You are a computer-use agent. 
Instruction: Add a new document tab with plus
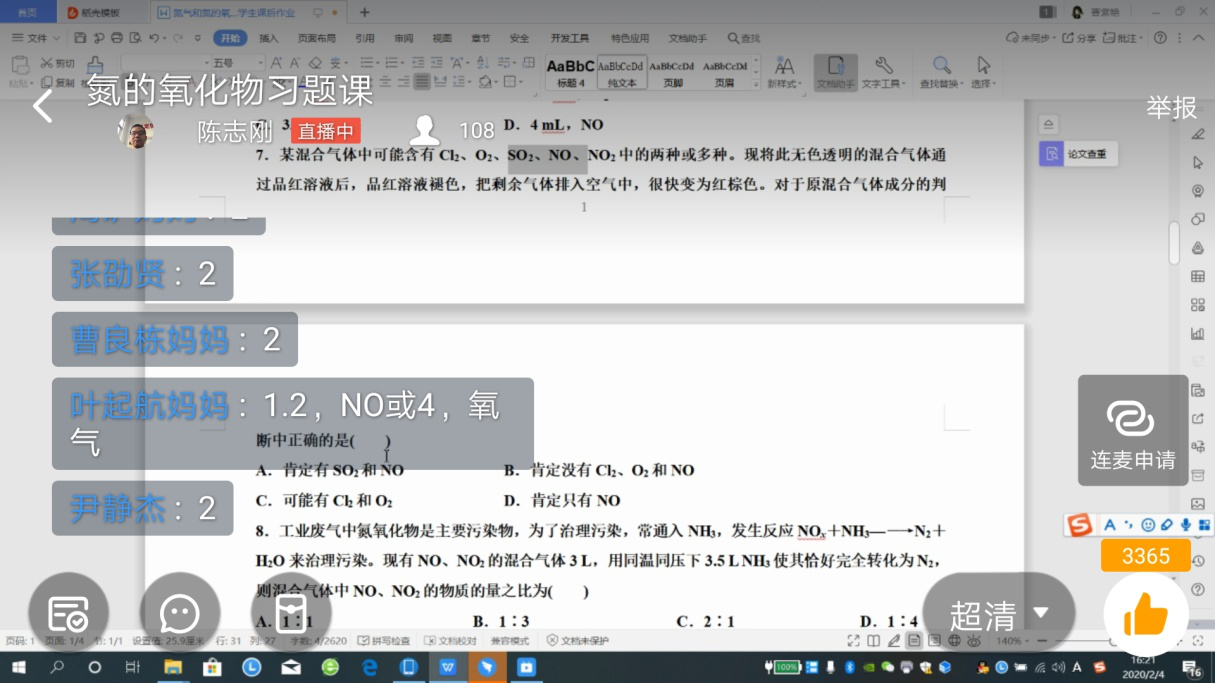click(x=364, y=12)
